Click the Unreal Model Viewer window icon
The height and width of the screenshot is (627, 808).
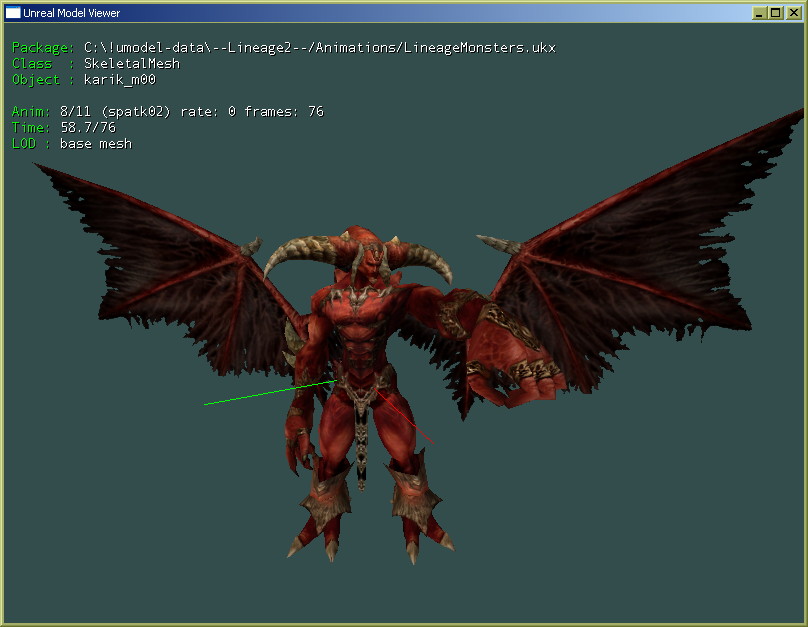12,12
